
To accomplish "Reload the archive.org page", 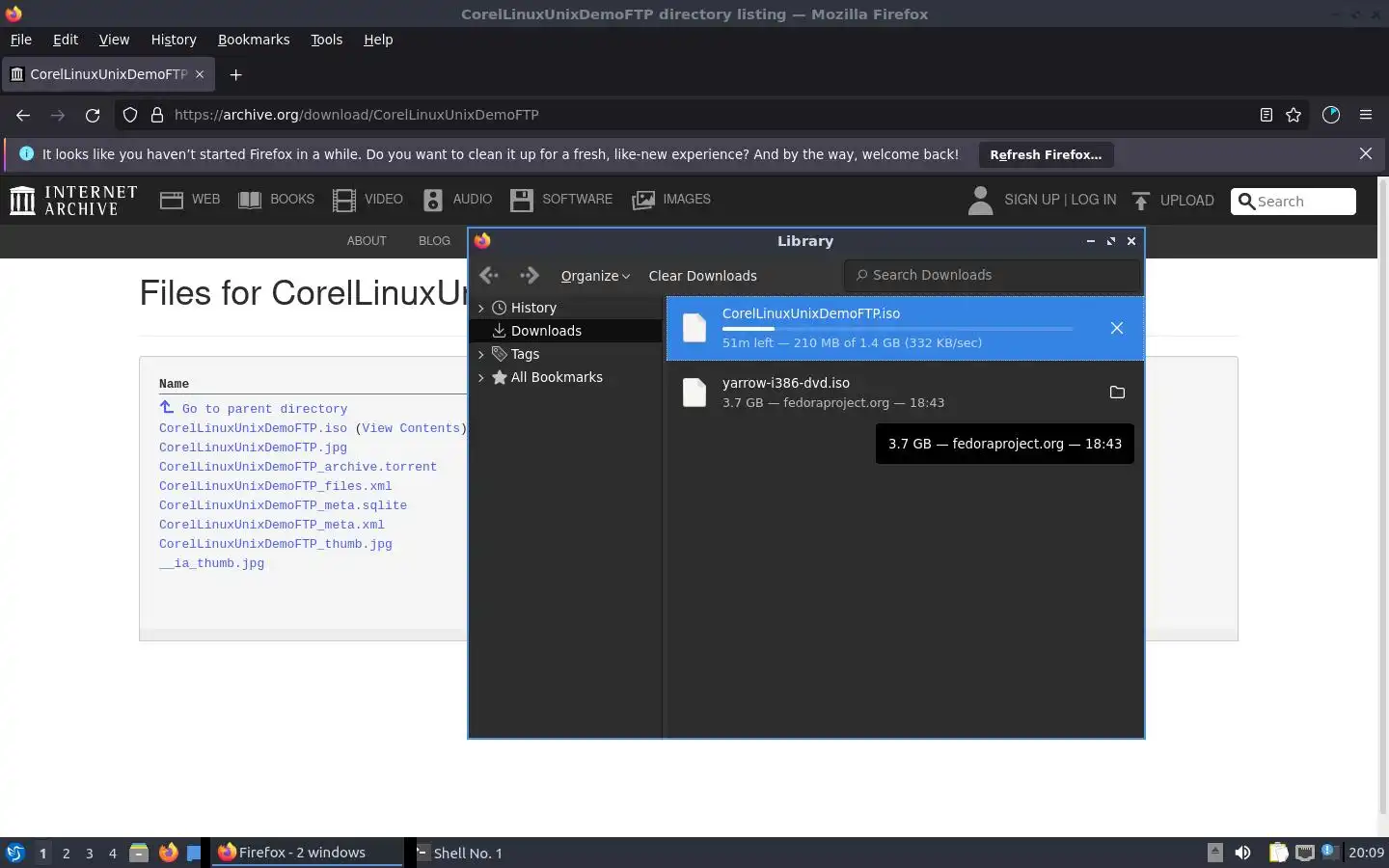I will 93,115.
